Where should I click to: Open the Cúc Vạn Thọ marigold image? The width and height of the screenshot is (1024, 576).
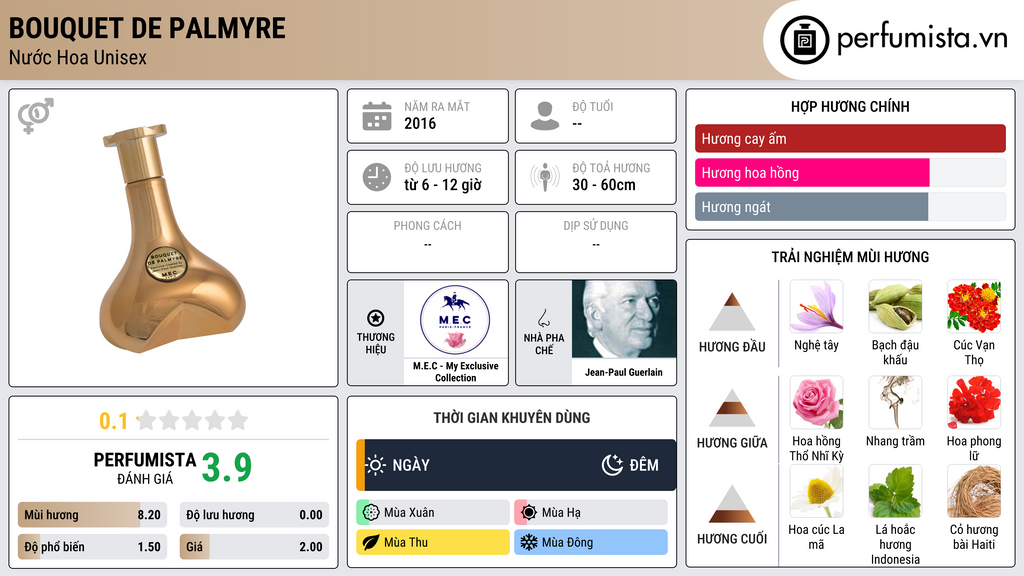974,306
